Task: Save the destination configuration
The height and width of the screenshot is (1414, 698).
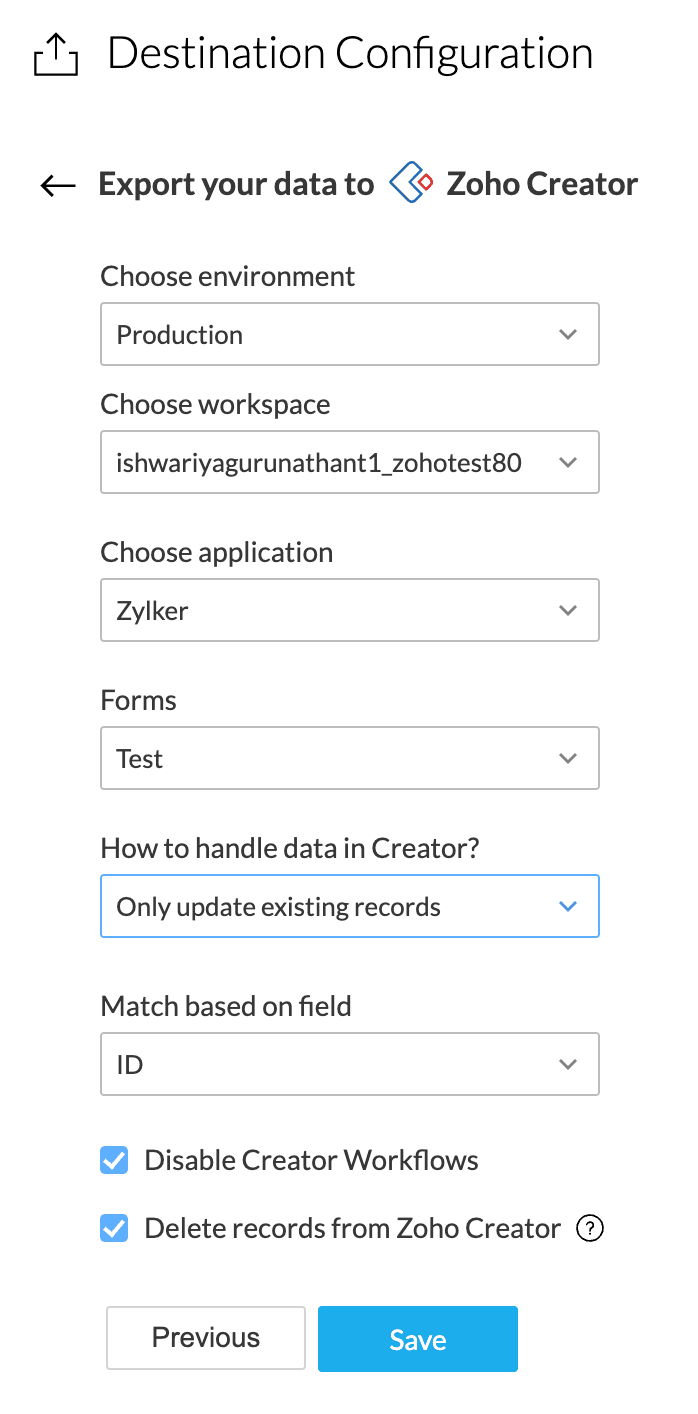Action: pyautogui.click(x=417, y=1339)
